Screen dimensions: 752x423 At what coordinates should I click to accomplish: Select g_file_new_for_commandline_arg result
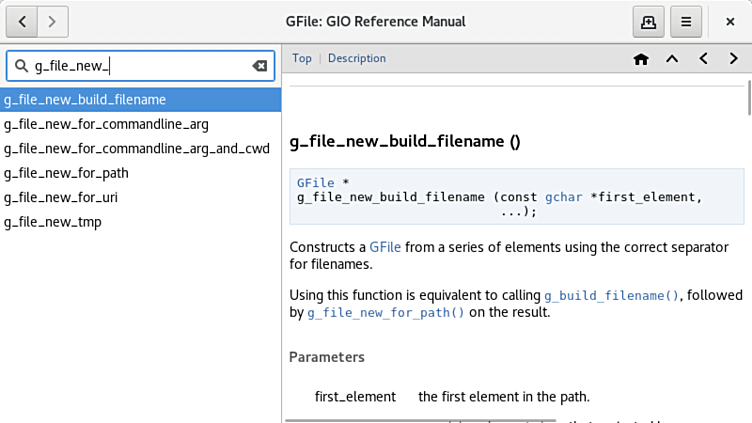(106, 124)
